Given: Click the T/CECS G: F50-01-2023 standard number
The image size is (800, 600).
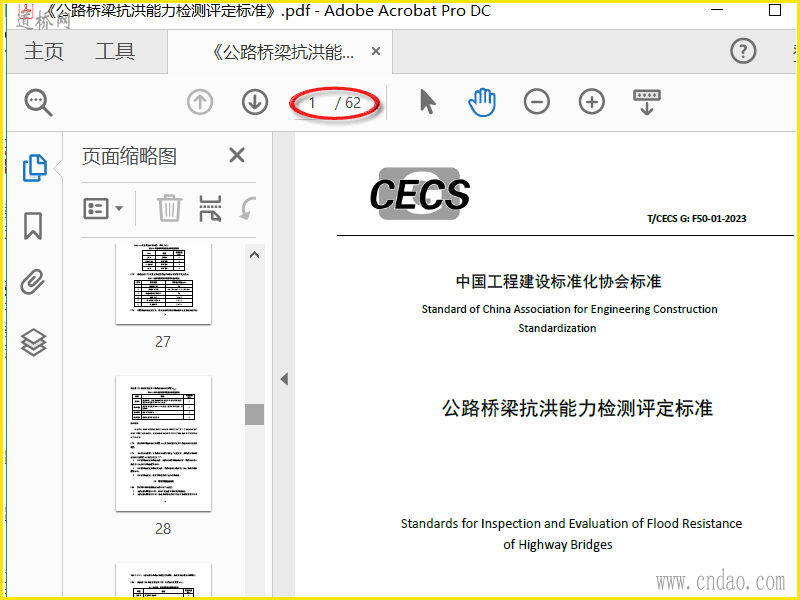Looking at the screenshot, I should tap(696, 219).
